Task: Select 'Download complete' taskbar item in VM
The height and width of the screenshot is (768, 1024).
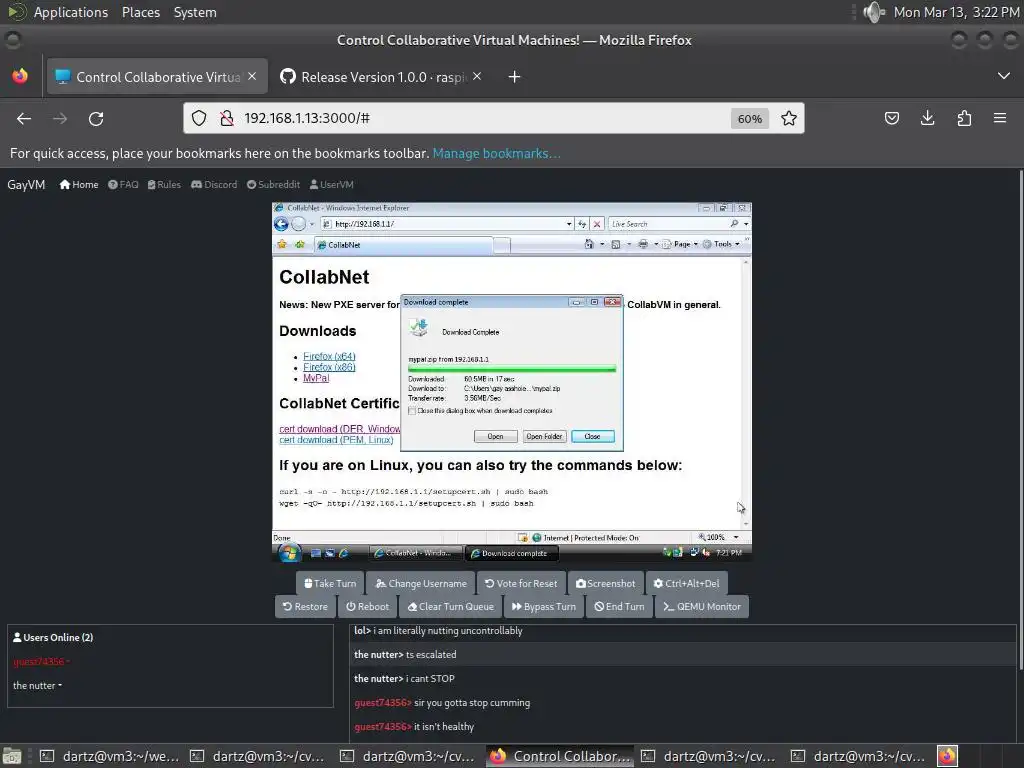Action: pos(511,553)
